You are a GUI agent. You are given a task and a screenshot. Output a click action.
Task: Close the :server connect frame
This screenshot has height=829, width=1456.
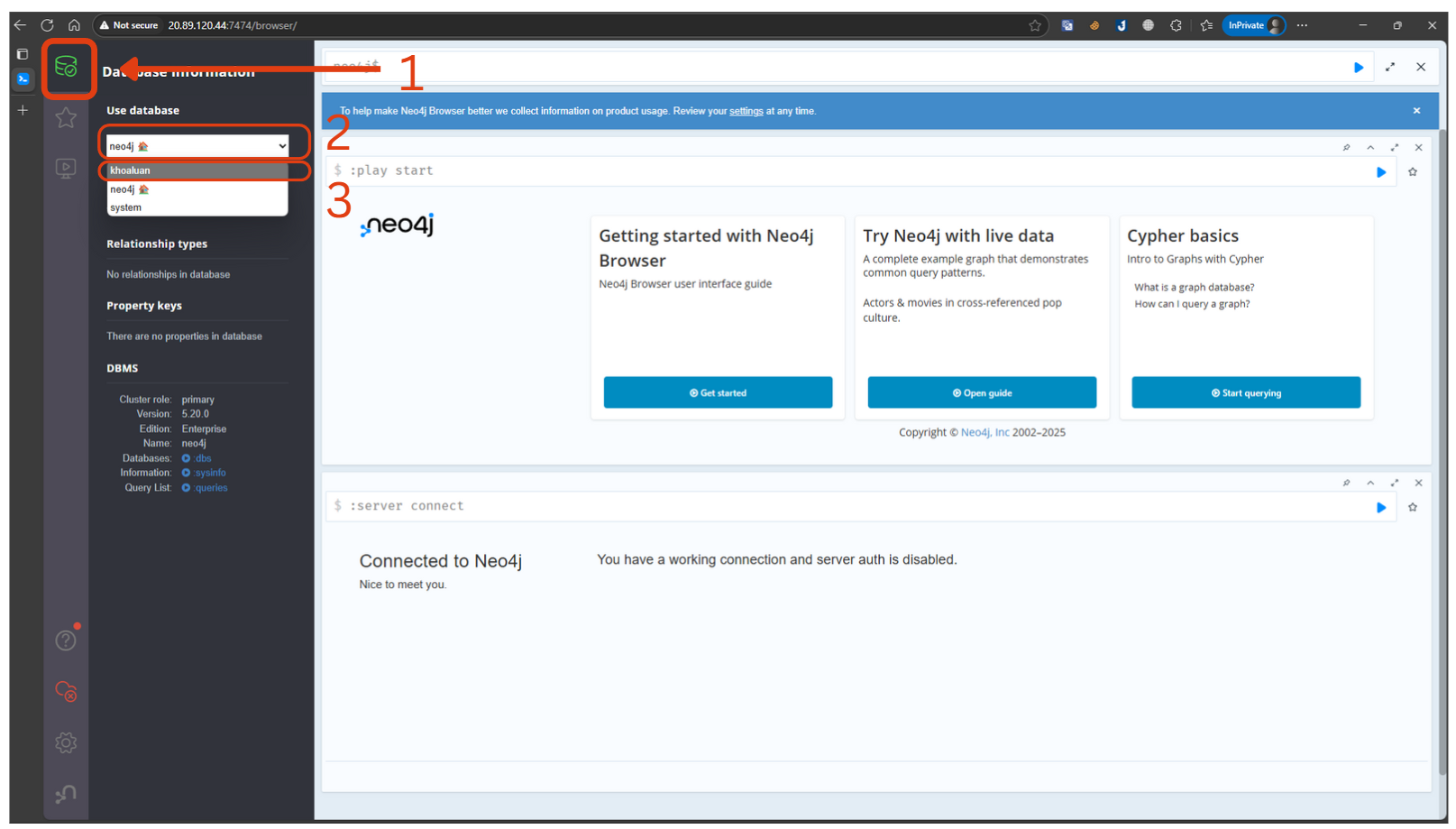(x=1418, y=483)
